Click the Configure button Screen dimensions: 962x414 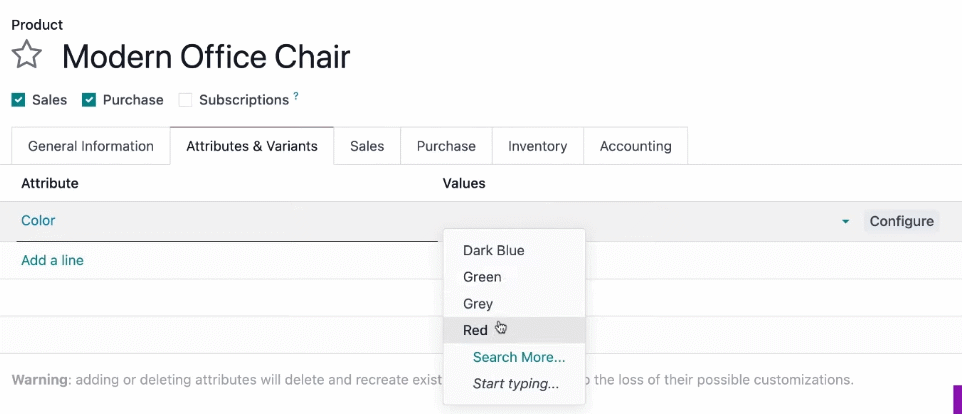tap(901, 221)
